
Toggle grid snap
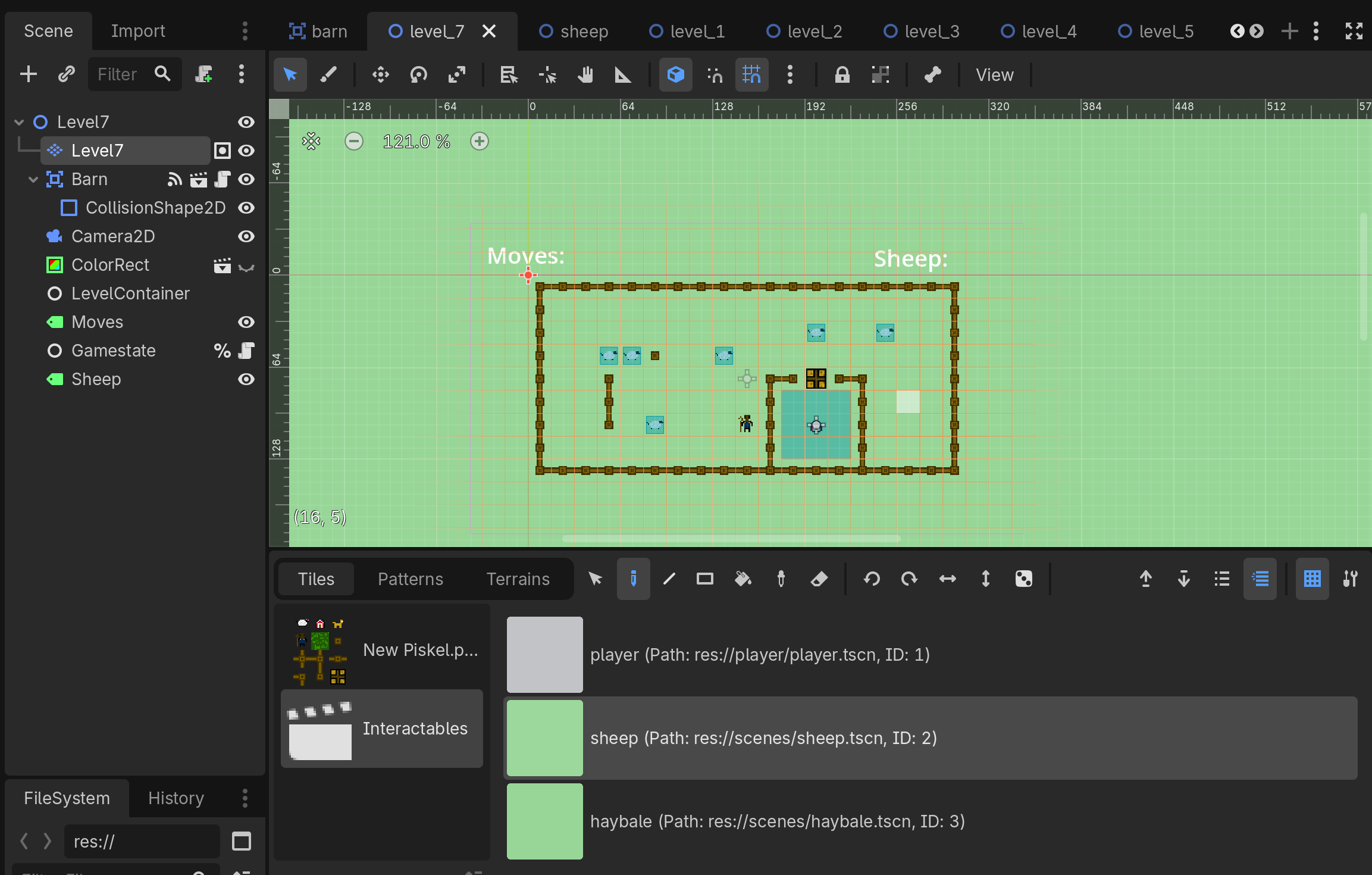[x=752, y=75]
